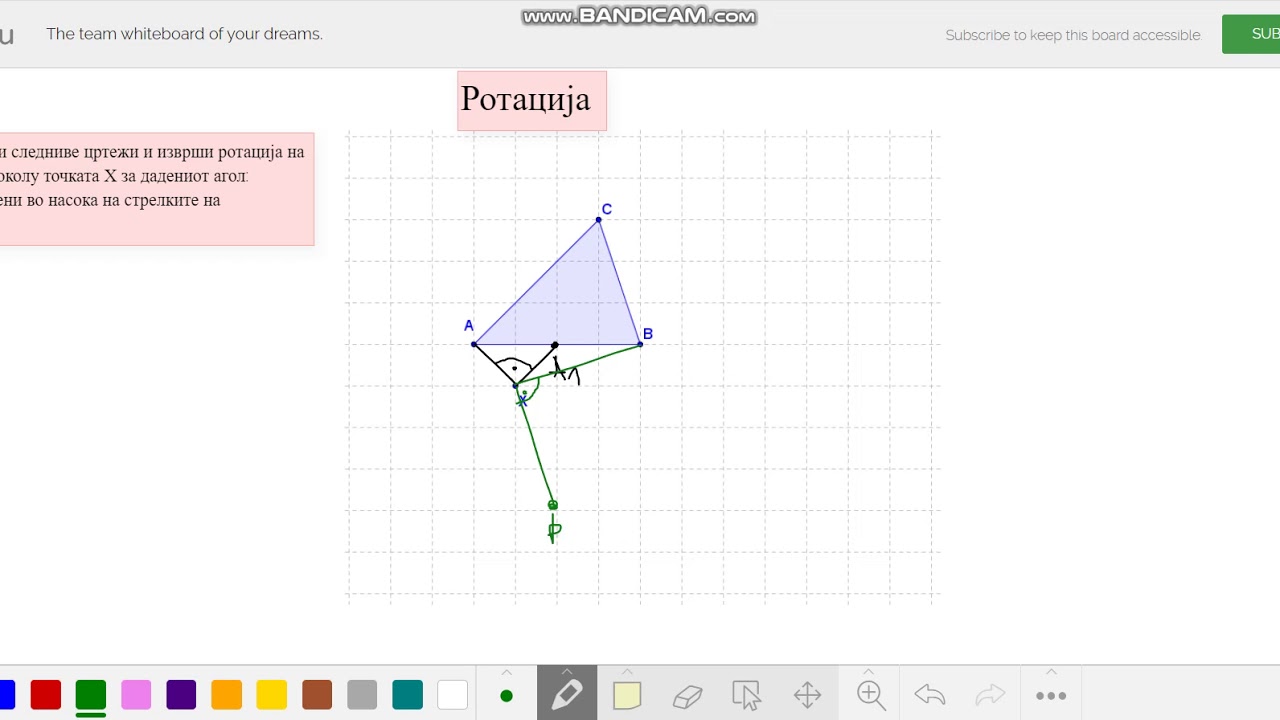Viewport: 1280px width, 720px height.
Task: Select the pen drawing tool
Action: coord(567,694)
